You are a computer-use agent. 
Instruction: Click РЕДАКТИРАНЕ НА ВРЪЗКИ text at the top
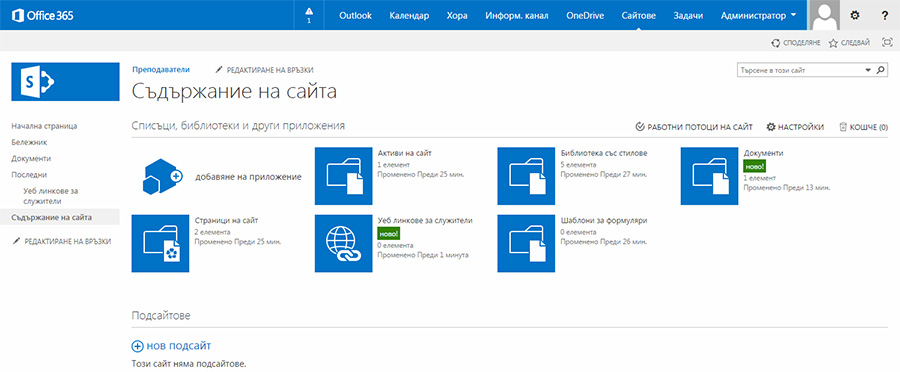click(x=270, y=70)
